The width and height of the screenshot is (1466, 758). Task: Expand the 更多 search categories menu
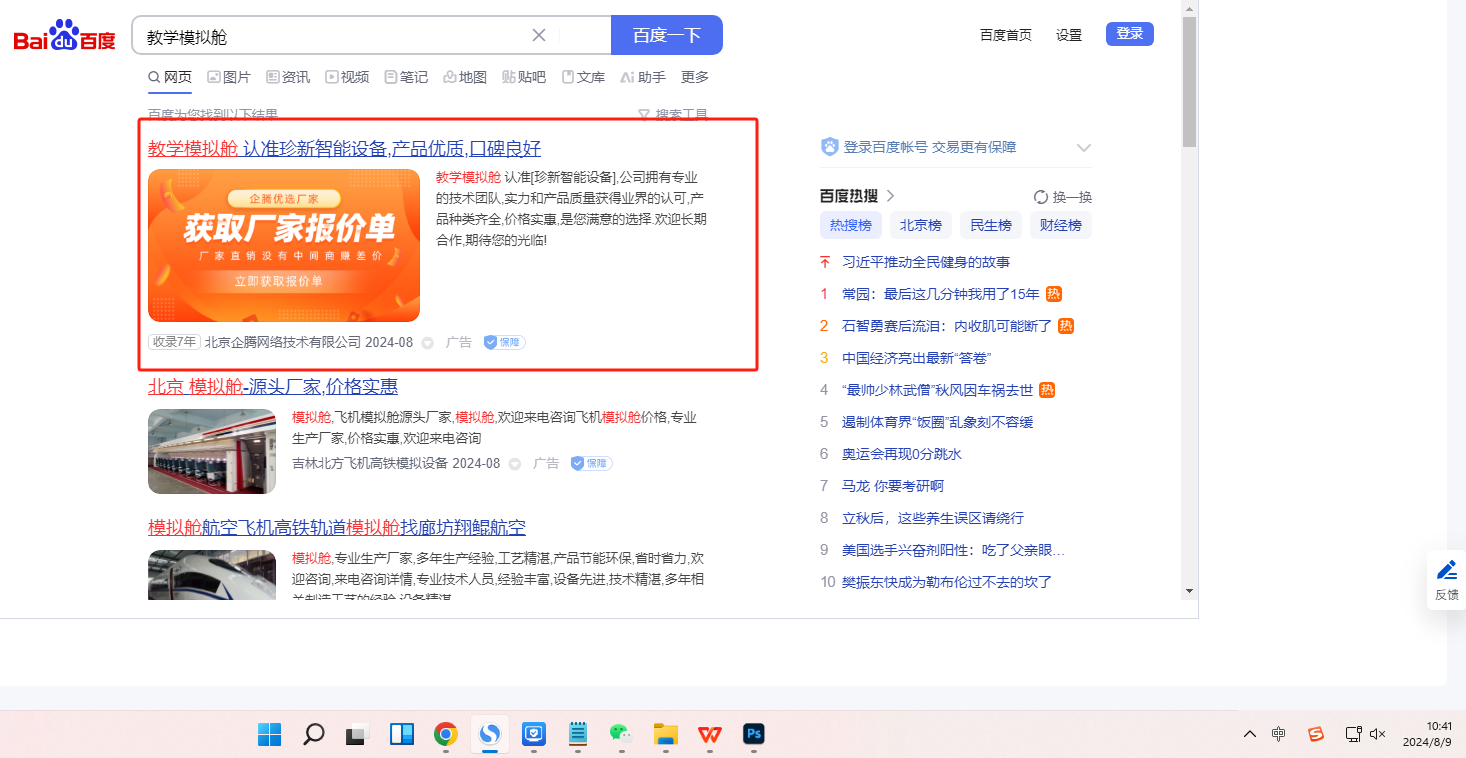point(695,77)
